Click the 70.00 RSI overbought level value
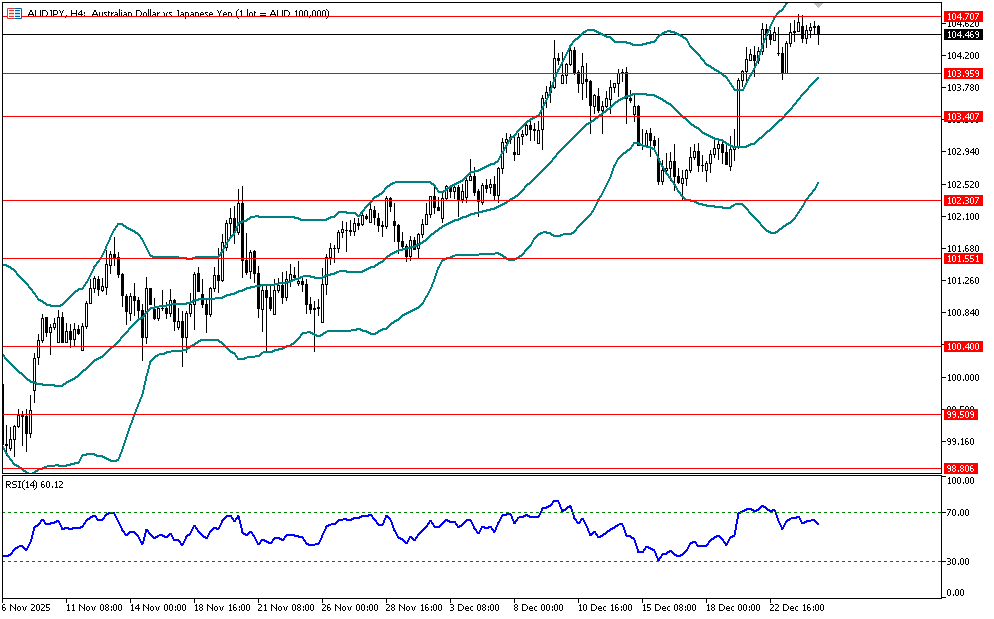Viewport: 994px width, 619px height. [959, 513]
